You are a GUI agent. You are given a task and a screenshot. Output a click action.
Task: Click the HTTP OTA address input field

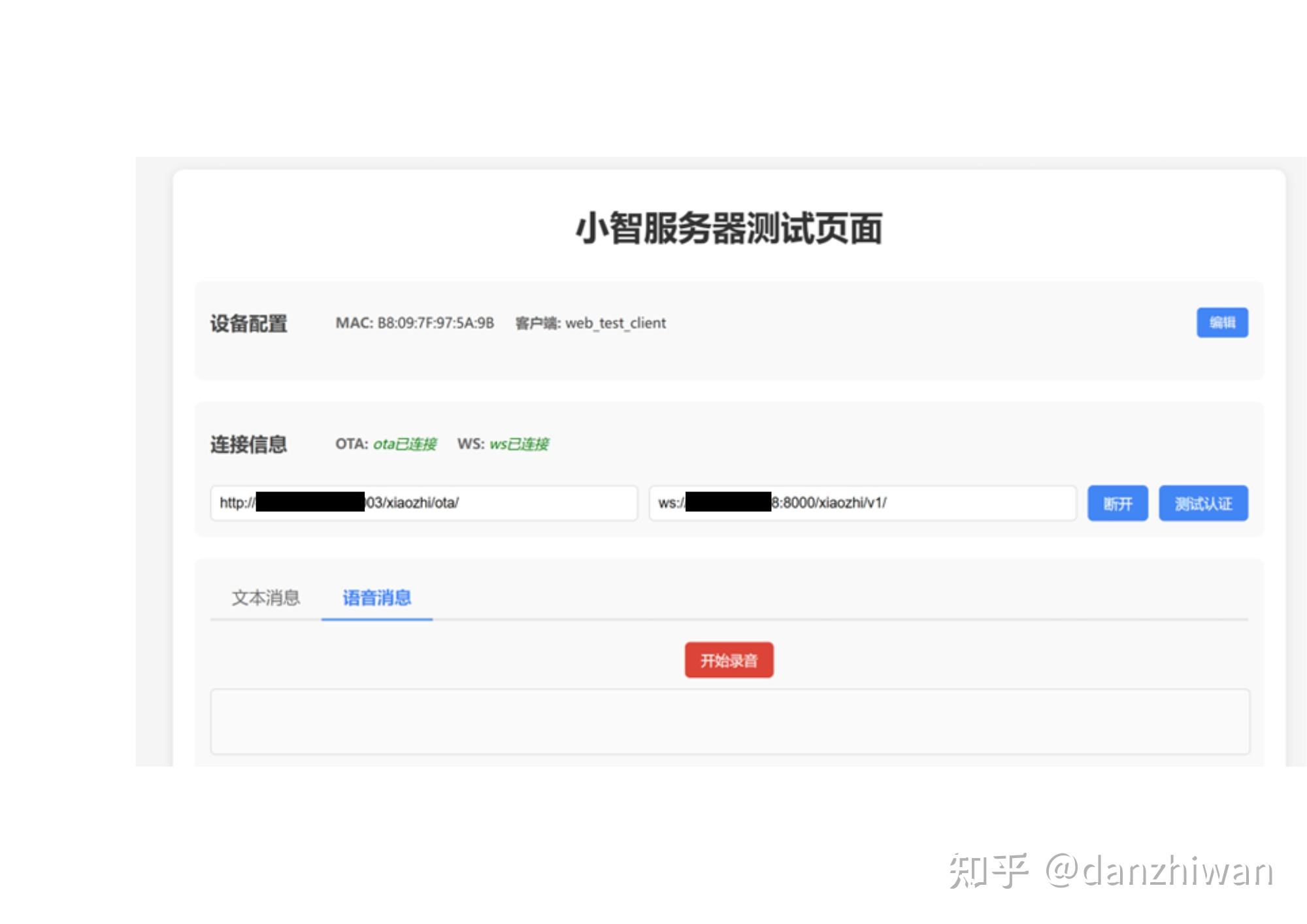click(x=423, y=503)
